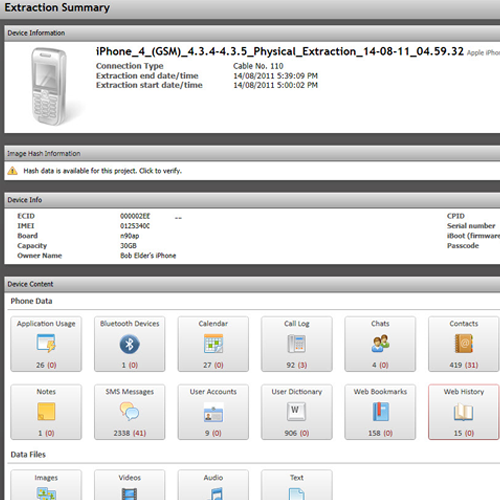Click the Contacts count 419 (31)
This screenshot has height=500, width=500.
tap(464, 365)
